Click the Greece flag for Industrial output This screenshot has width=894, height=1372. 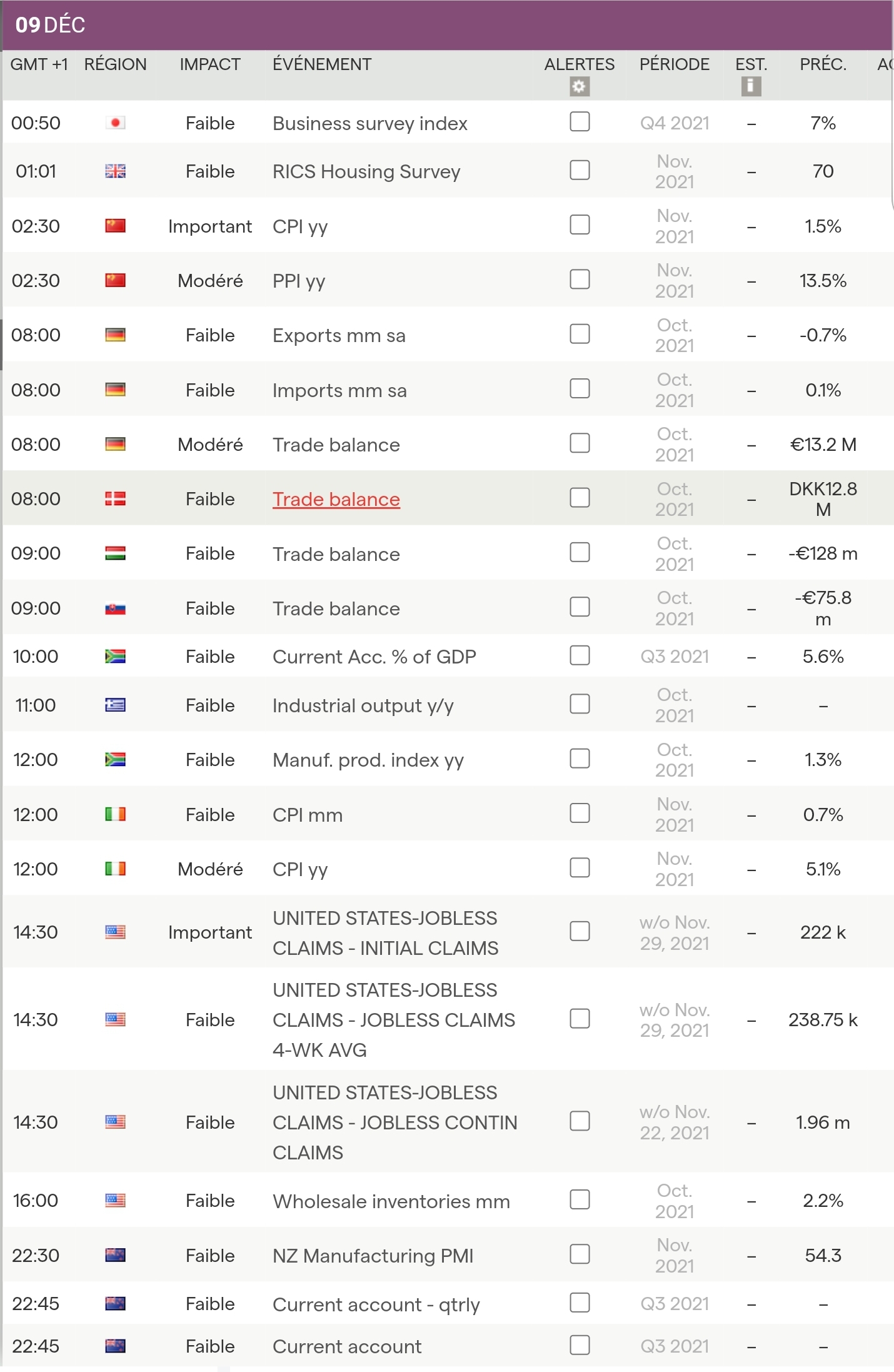click(x=115, y=705)
